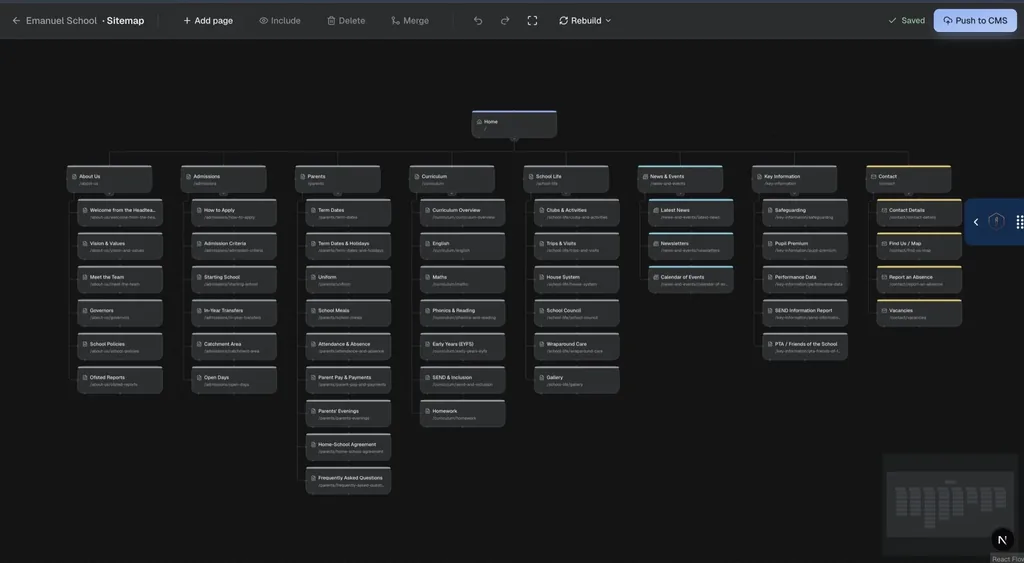Click the house icon on Home node
Viewport: 1024px width, 563px height.
479,121
